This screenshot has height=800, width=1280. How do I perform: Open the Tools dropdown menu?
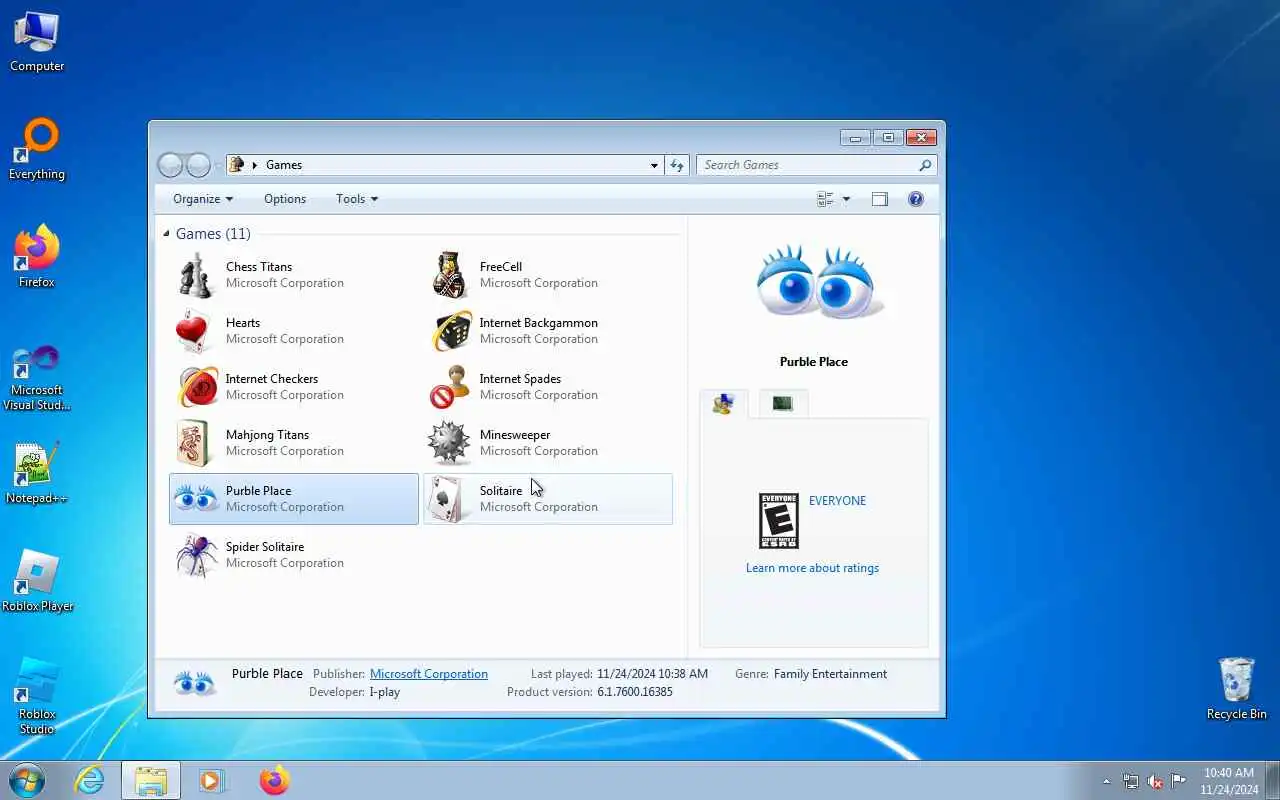(357, 199)
